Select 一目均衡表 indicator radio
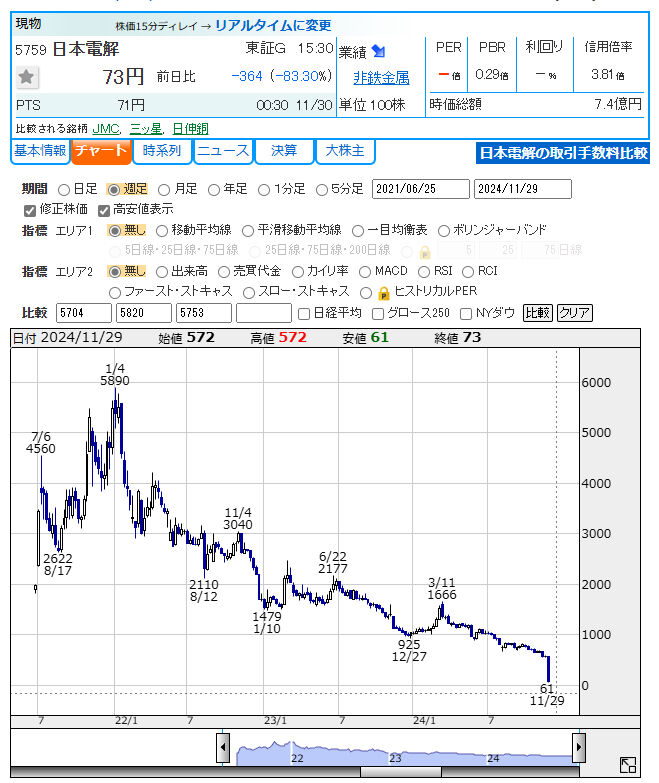Viewport: 659px width, 783px height. (x=357, y=231)
